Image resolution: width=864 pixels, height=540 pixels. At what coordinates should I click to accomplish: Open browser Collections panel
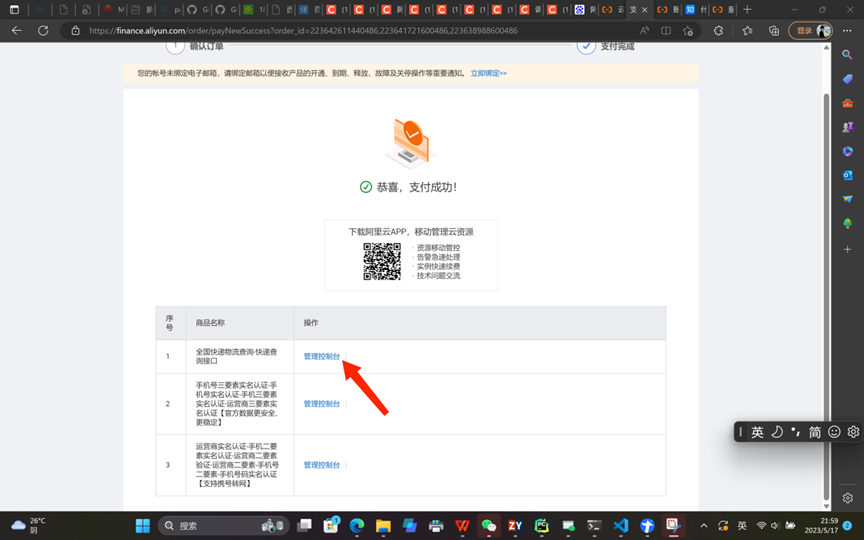pyautogui.click(x=774, y=31)
